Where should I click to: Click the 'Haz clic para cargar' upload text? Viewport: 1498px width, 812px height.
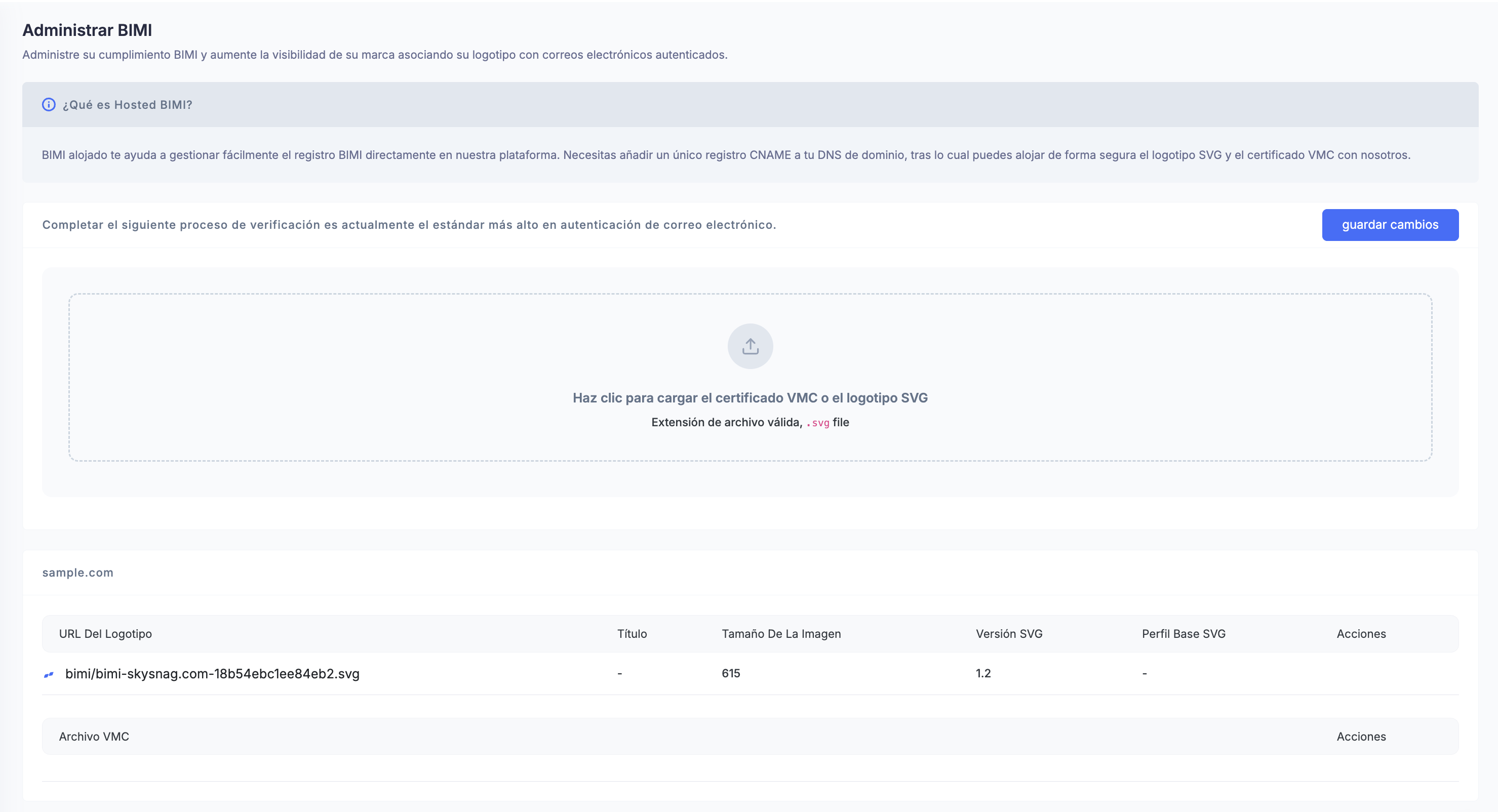(750, 397)
